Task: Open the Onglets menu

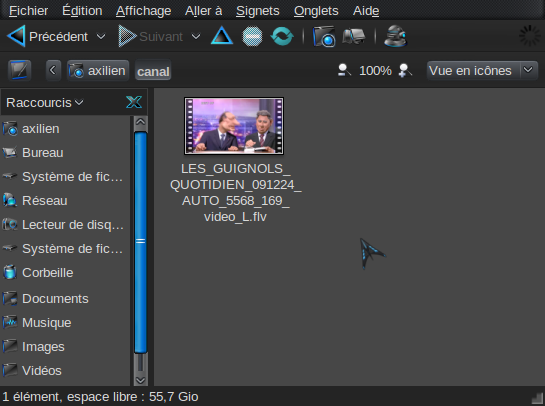Action: (316, 11)
